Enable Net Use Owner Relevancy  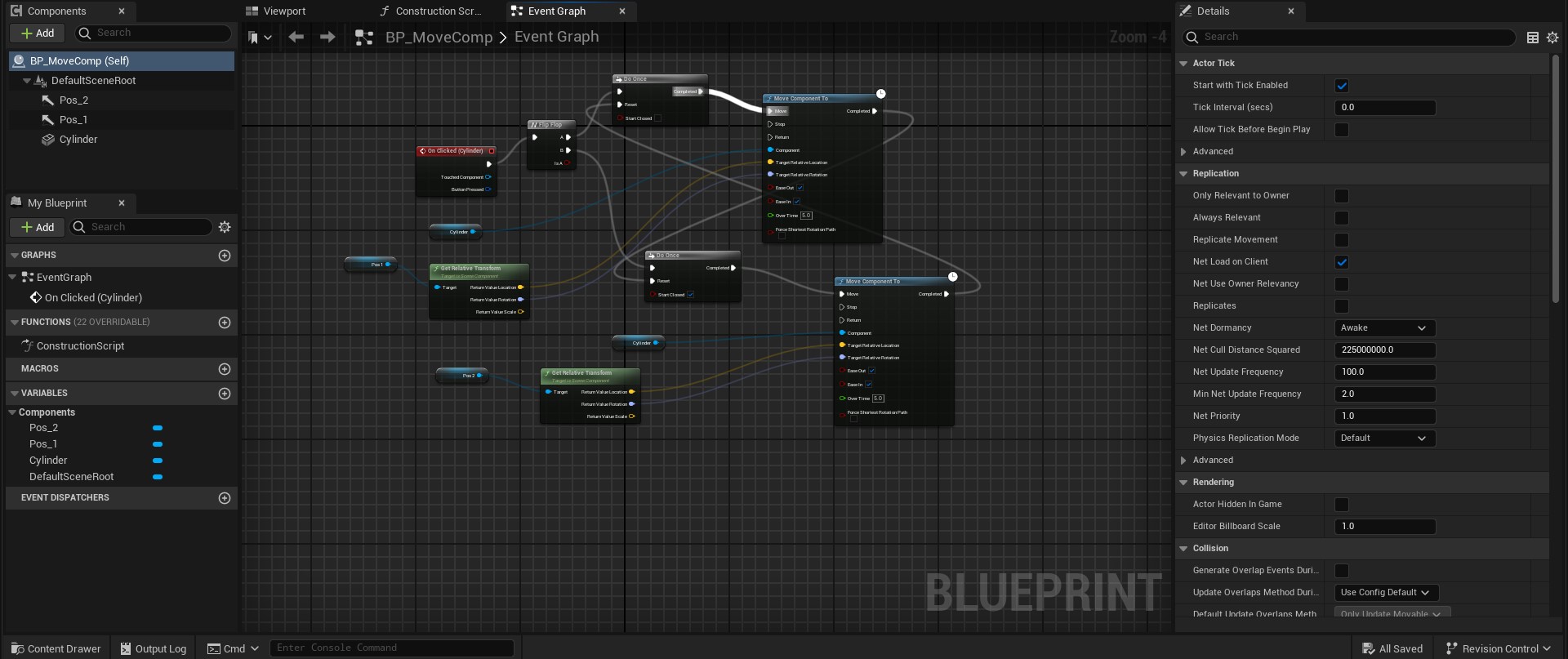pyautogui.click(x=1342, y=284)
